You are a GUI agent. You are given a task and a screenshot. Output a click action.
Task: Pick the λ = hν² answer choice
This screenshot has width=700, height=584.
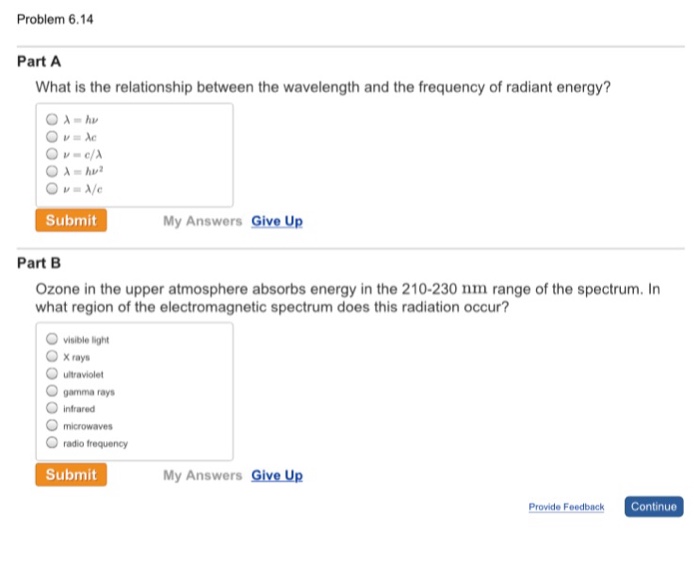tap(51, 171)
